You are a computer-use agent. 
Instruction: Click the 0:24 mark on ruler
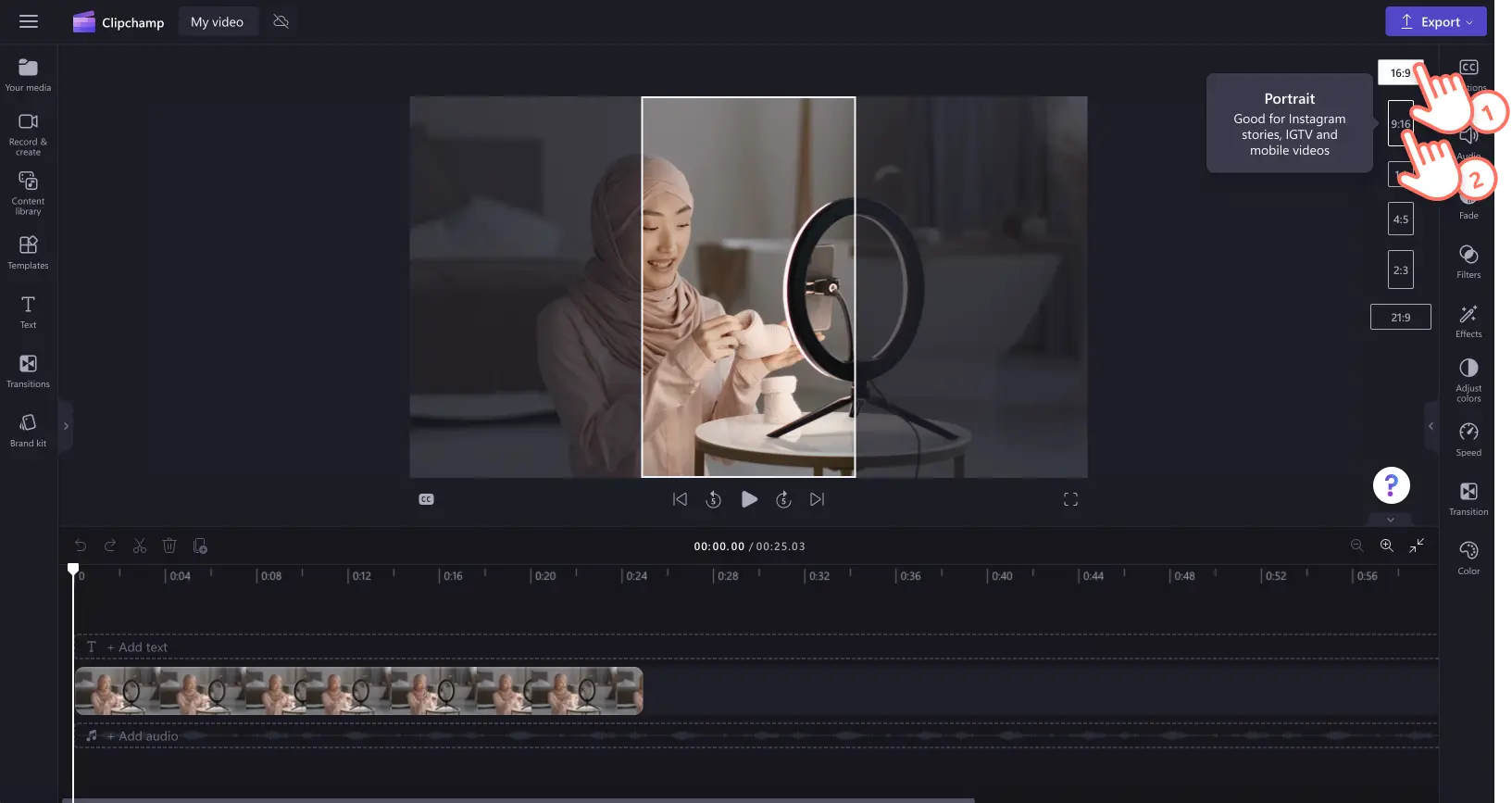click(x=636, y=576)
